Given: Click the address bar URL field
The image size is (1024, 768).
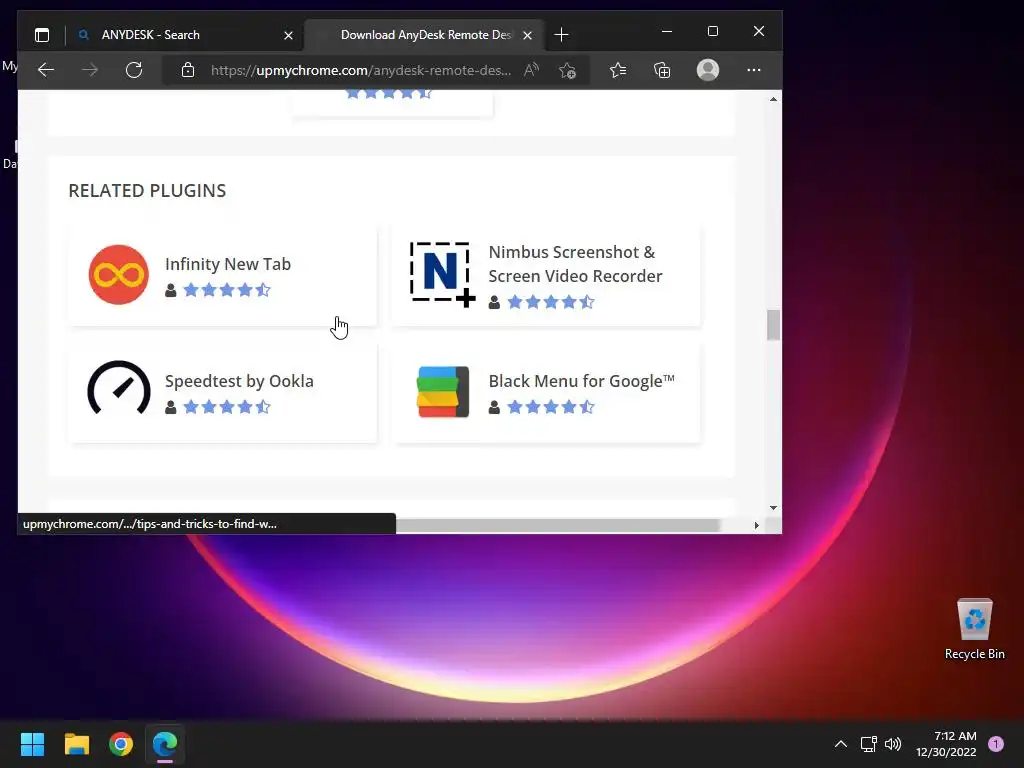Looking at the screenshot, I should click(360, 70).
